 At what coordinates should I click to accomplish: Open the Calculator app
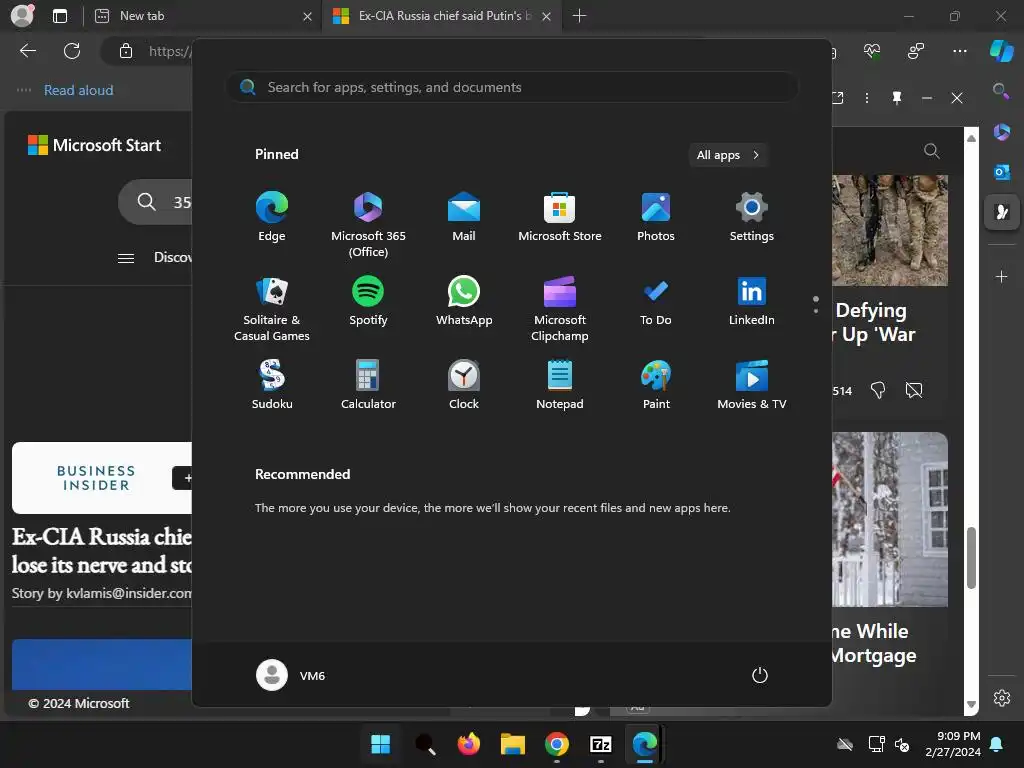pyautogui.click(x=368, y=385)
